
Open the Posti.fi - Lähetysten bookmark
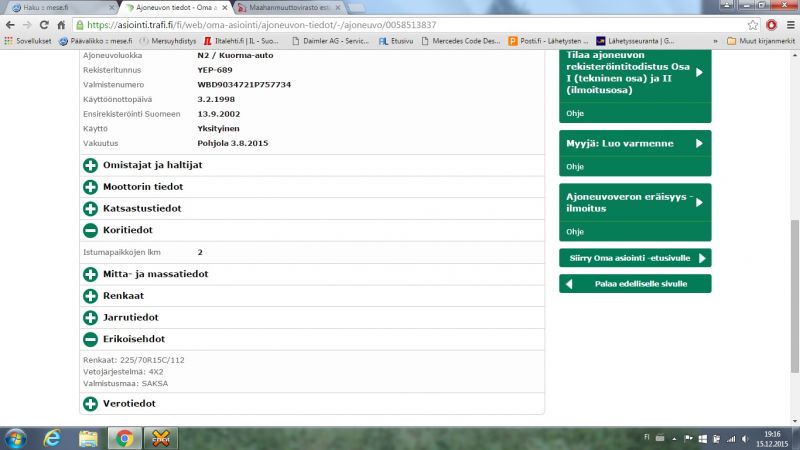click(x=548, y=41)
